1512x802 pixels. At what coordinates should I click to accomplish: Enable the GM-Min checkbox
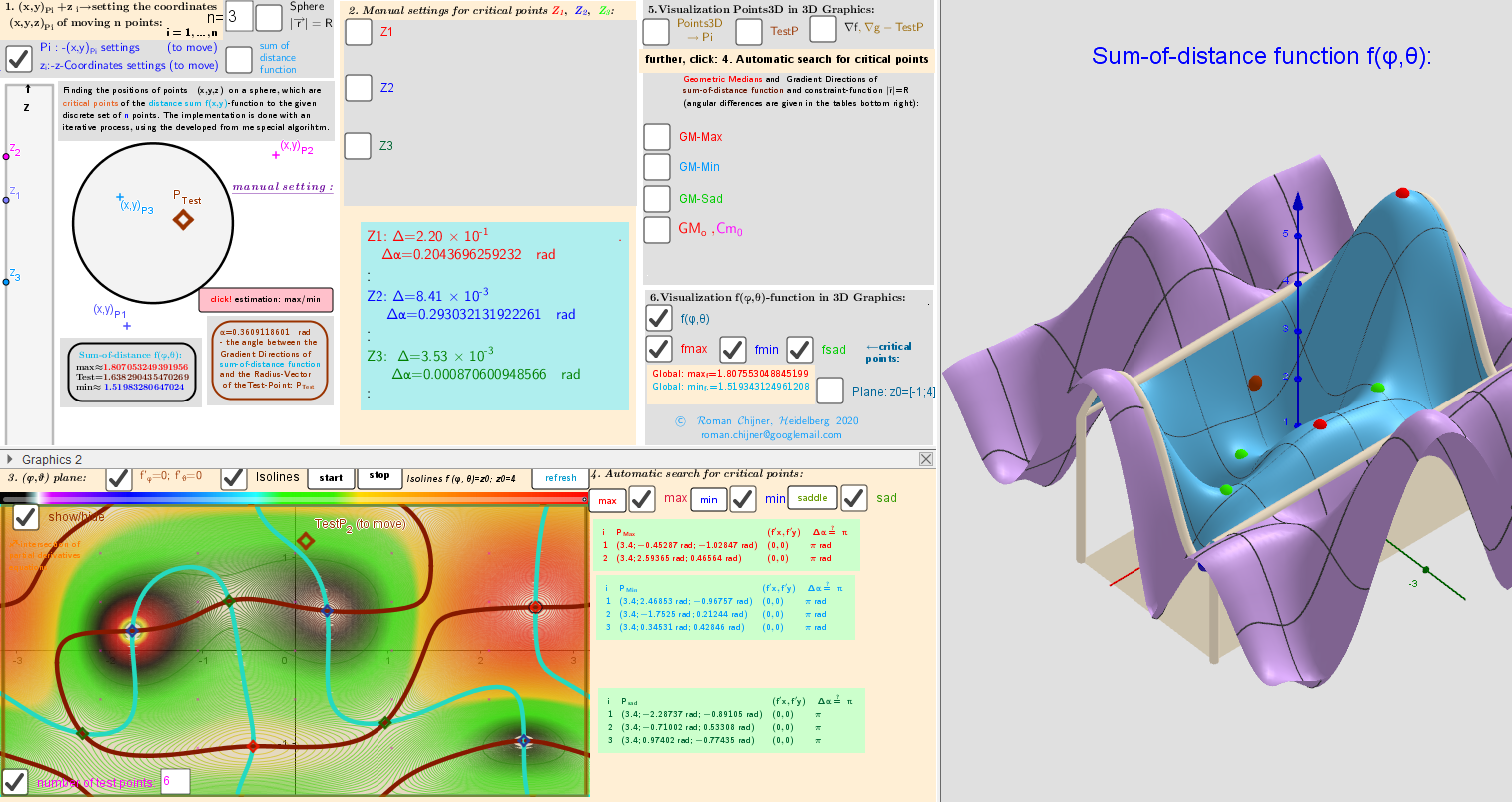657,167
